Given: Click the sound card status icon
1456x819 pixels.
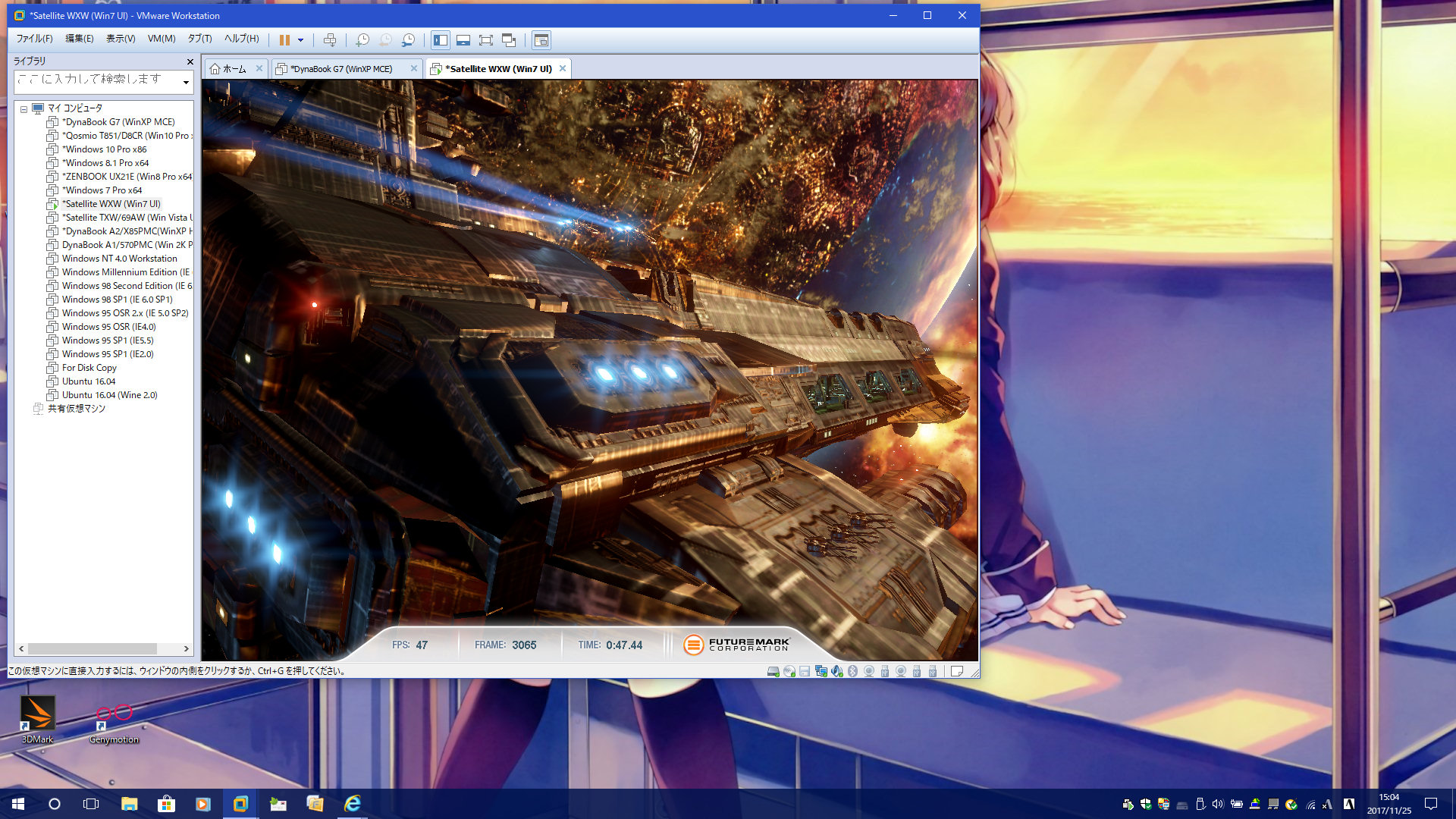Looking at the screenshot, I should pyautogui.click(x=836, y=671).
